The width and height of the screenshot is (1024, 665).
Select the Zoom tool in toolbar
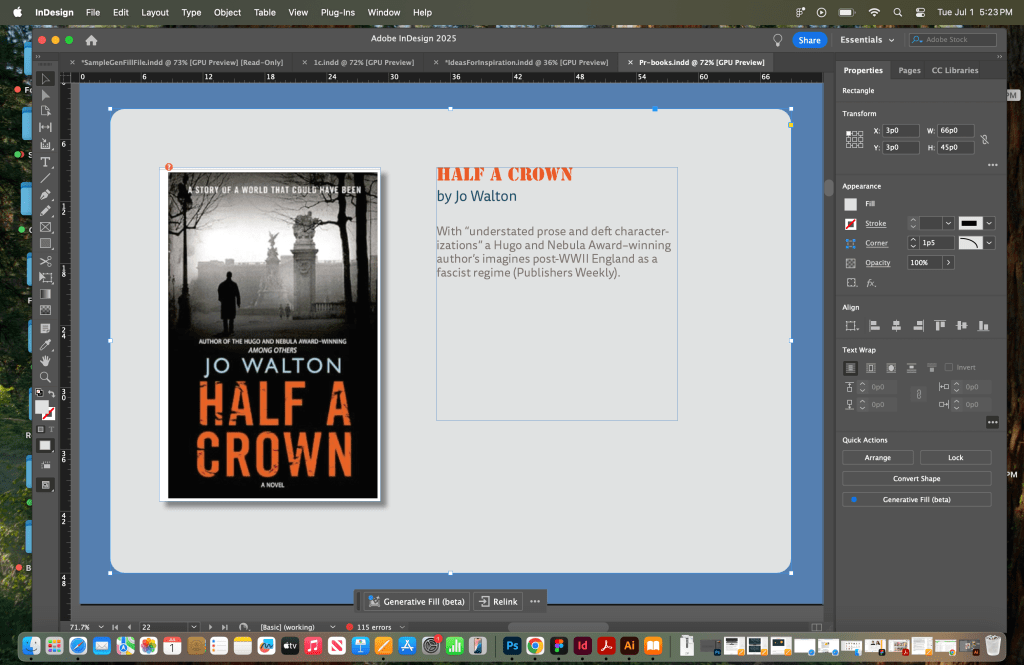[x=45, y=377]
